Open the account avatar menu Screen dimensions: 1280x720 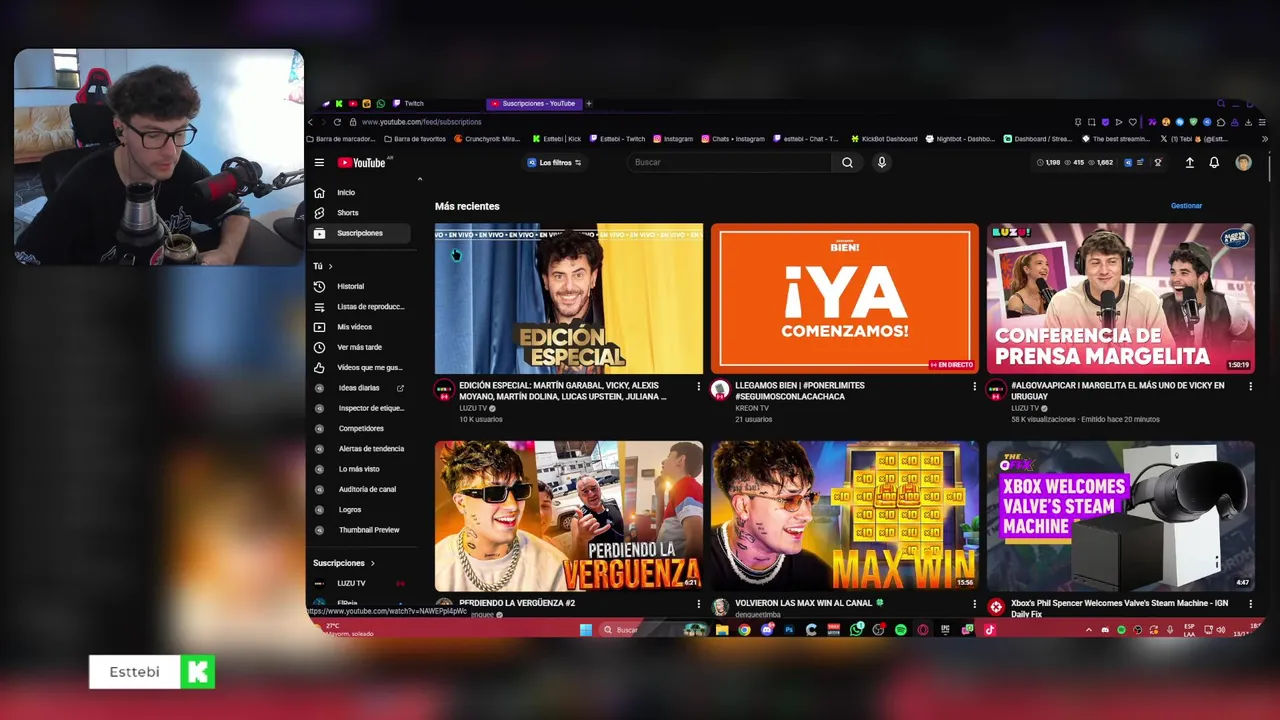click(1243, 162)
